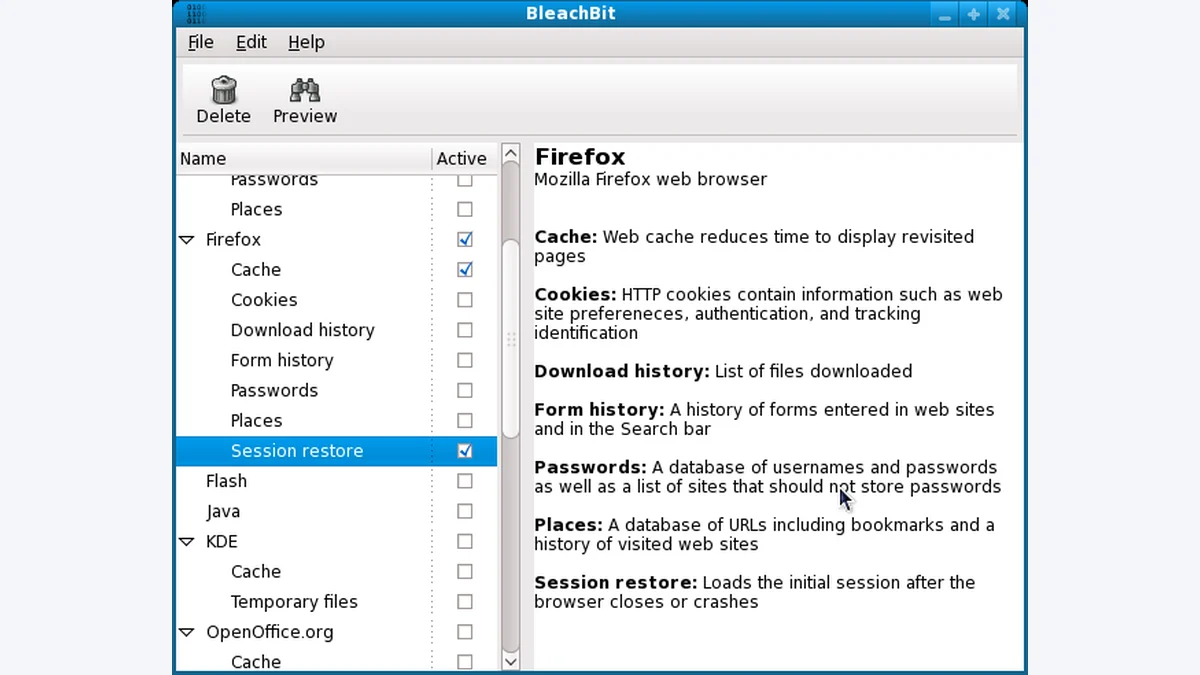Click the BleachBit title bar app icon
This screenshot has height=675, width=1200.
tap(195, 13)
